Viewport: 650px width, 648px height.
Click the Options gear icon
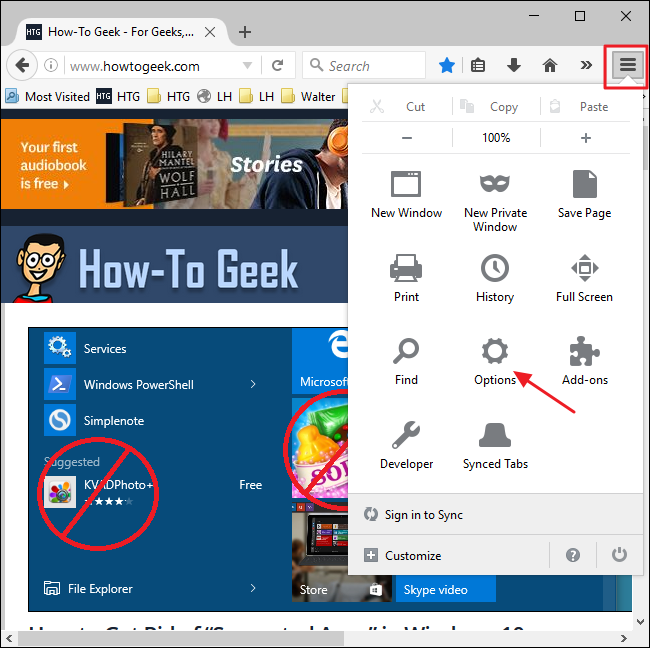click(x=495, y=351)
